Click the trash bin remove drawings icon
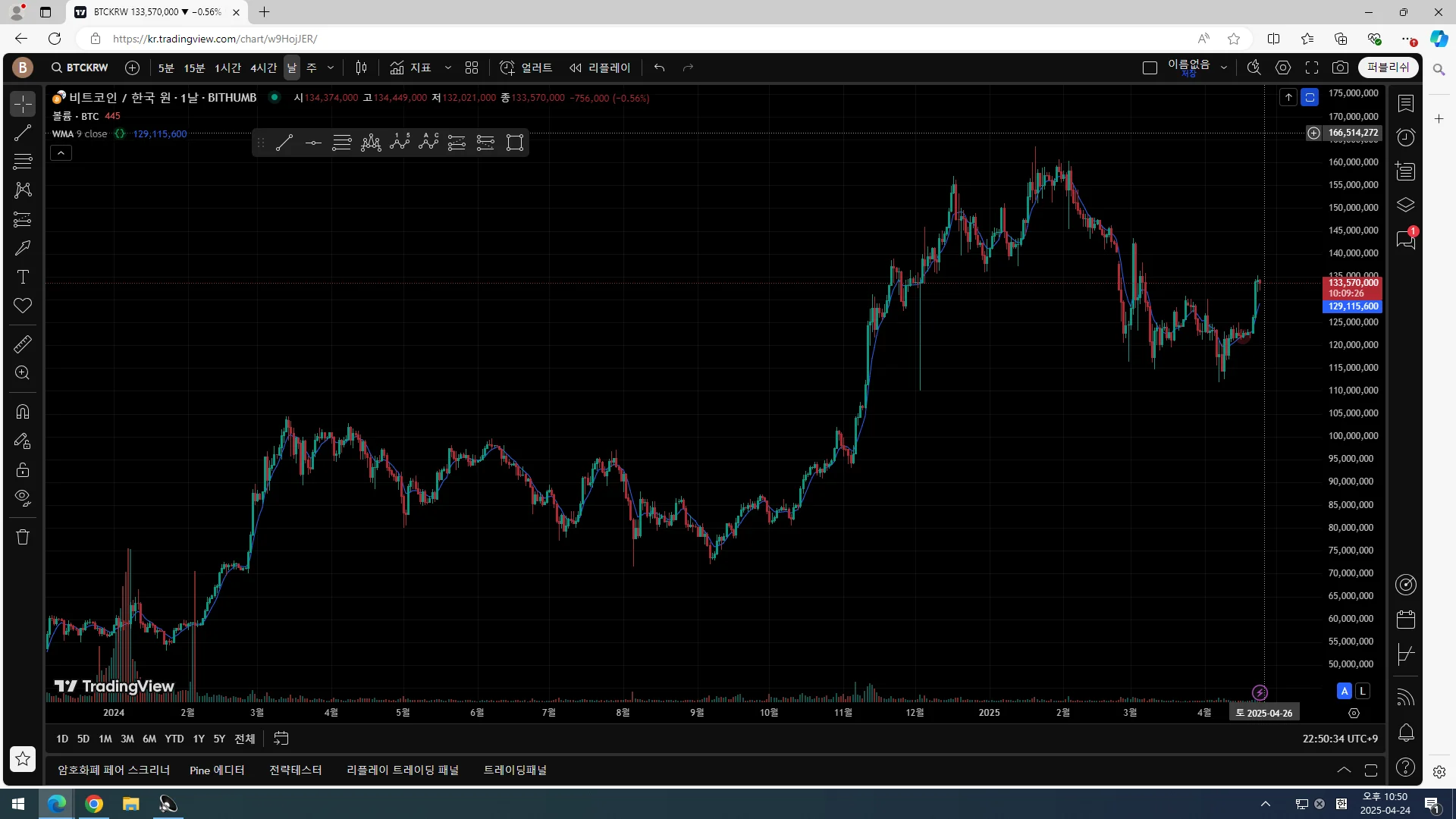1456x819 pixels. click(x=23, y=537)
